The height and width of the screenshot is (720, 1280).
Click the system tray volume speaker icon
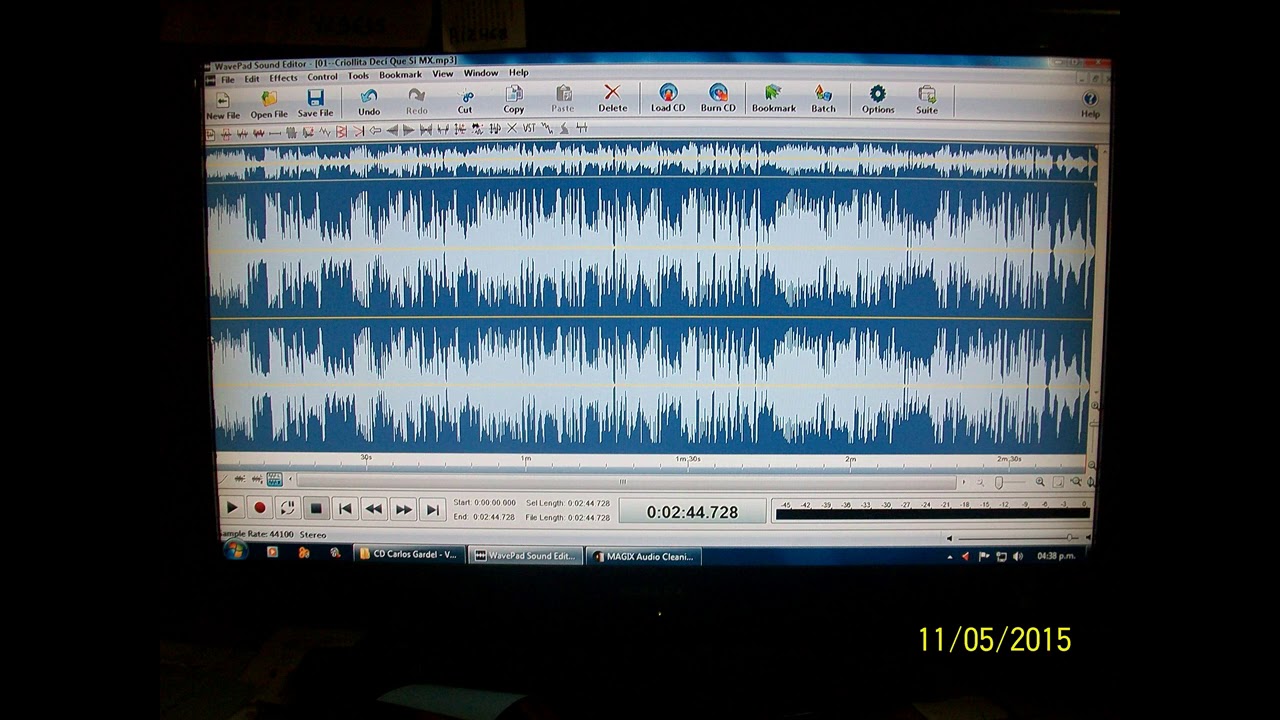pyautogui.click(x=1018, y=556)
